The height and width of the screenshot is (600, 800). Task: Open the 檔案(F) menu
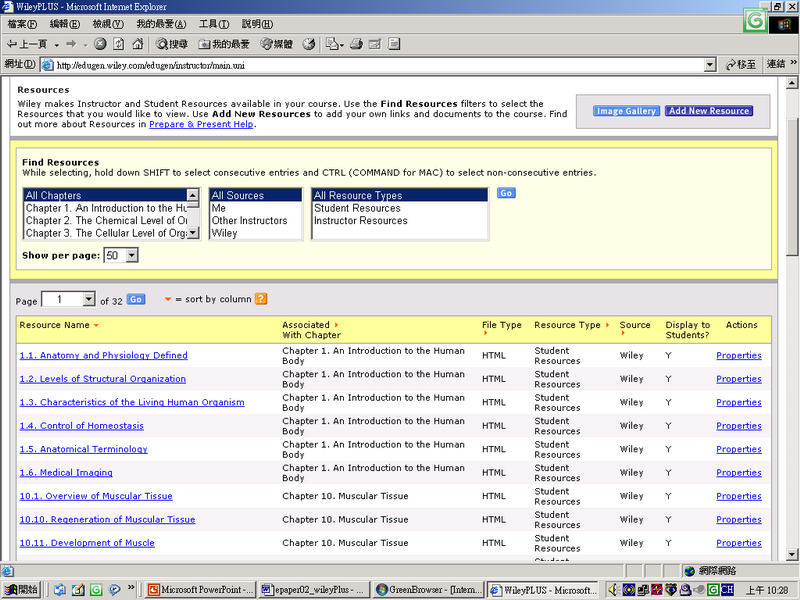[22, 24]
